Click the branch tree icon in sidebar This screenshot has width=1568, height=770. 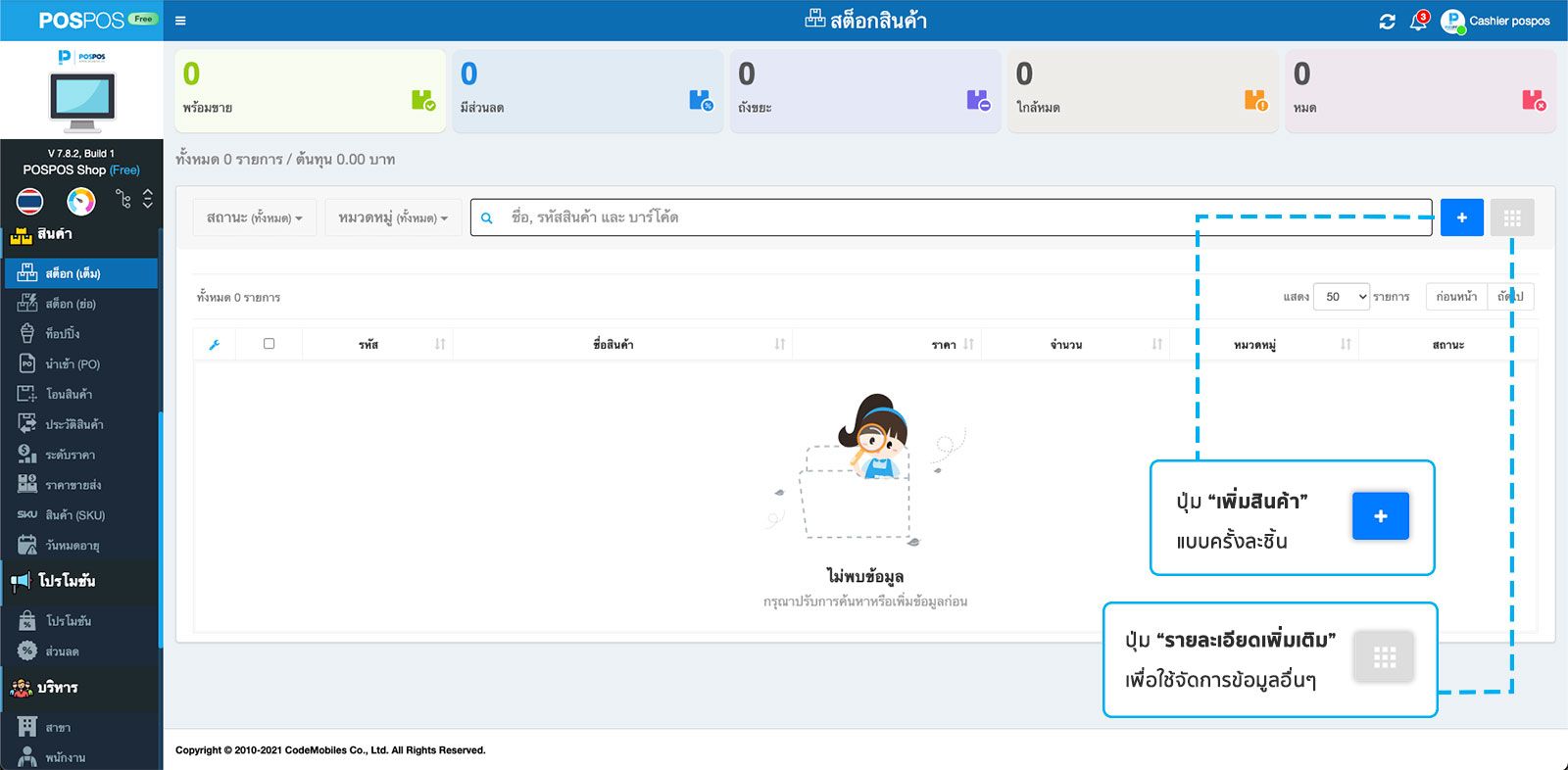[123, 200]
